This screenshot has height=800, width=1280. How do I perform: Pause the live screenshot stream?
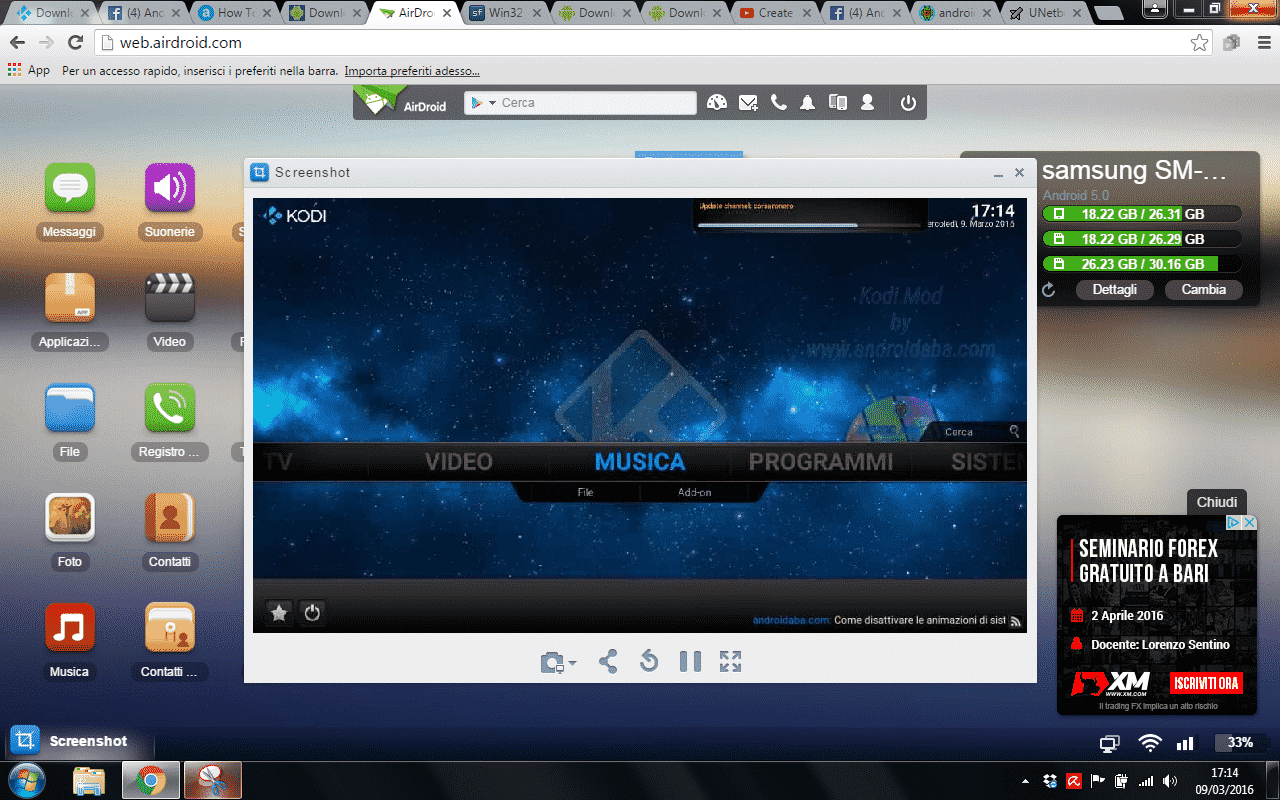pyautogui.click(x=690, y=661)
